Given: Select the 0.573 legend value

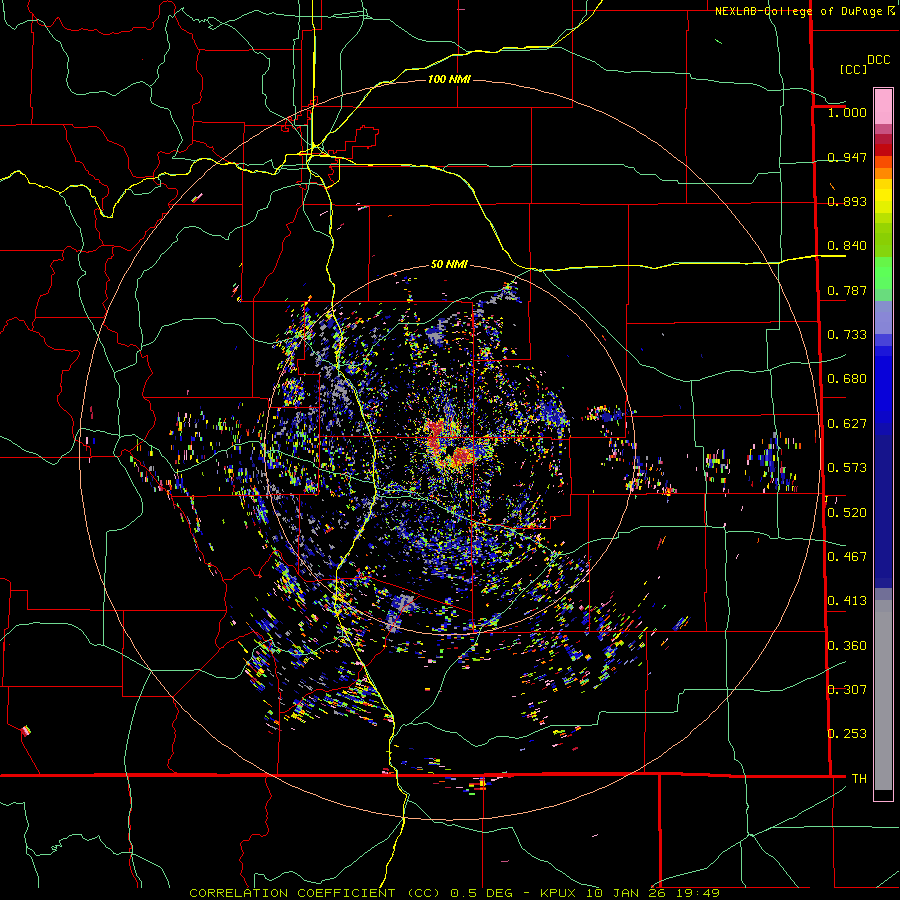Looking at the screenshot, I should click(x=847, y=468).
